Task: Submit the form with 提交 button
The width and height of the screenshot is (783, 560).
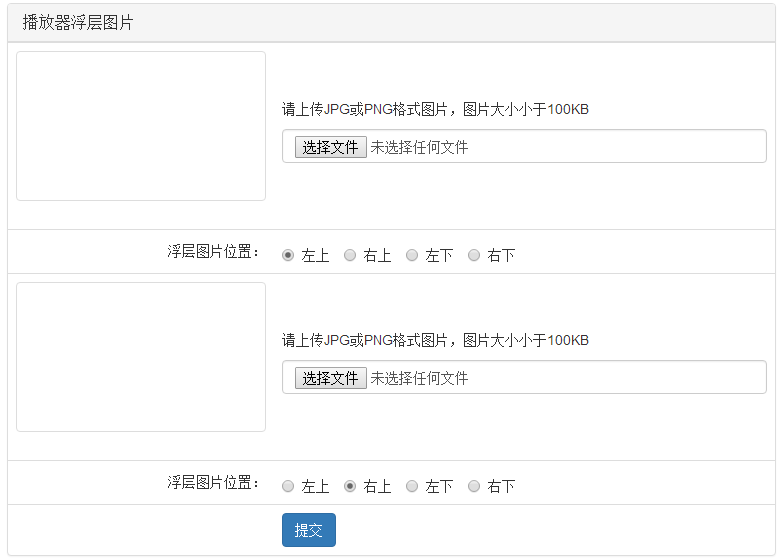Action: [309, 530]
